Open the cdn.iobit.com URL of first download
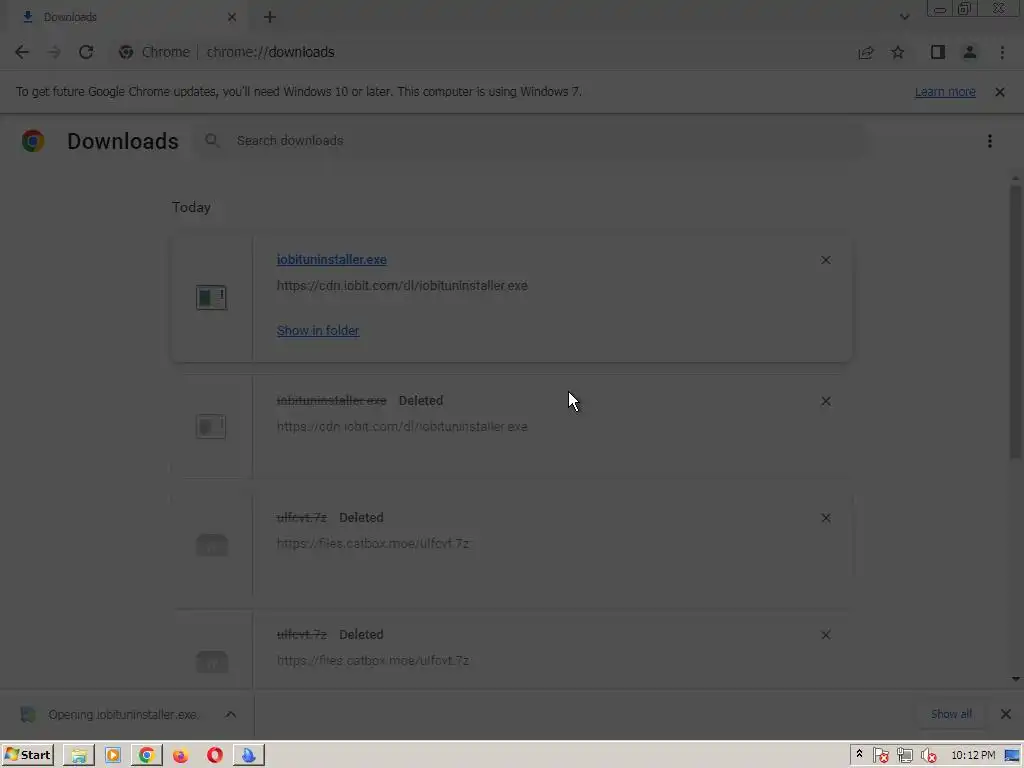 pyautogui.click(x=402, y=285)
